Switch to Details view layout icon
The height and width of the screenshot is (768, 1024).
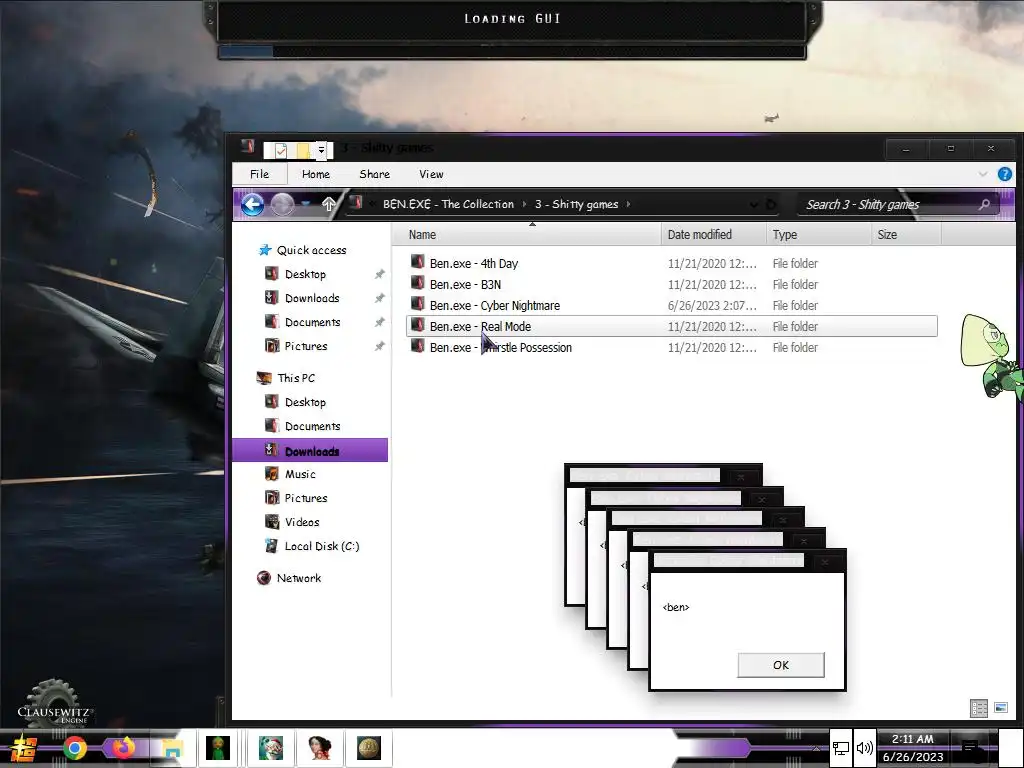click(978, 708)
